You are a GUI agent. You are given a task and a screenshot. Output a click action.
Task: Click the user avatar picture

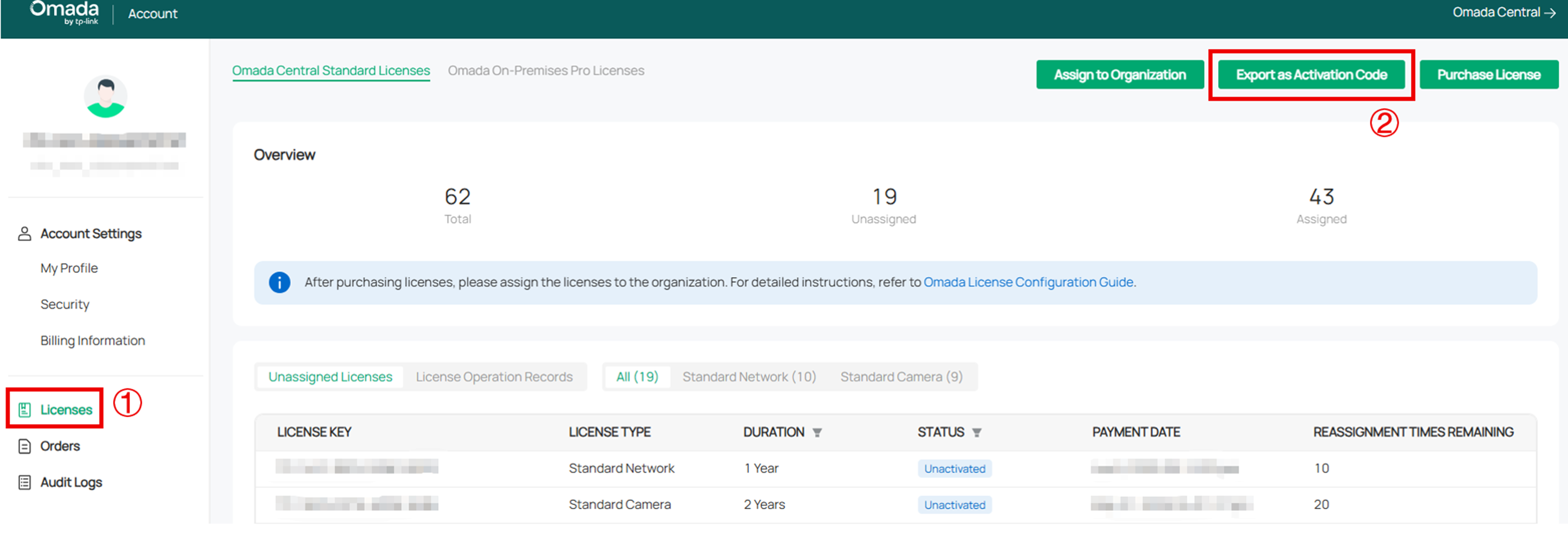pos(105,96)
